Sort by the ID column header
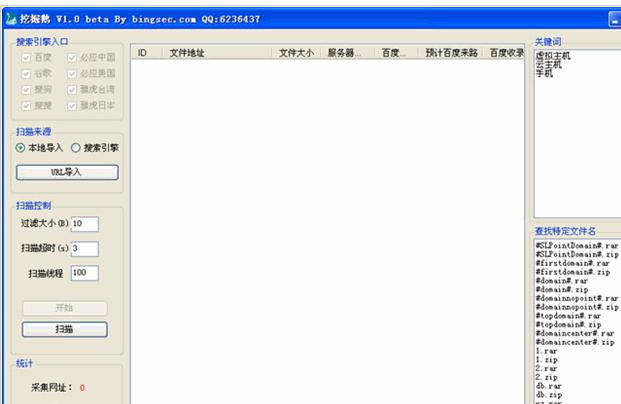The width and height of the screenshot is (621, 404). coord(143,52)
